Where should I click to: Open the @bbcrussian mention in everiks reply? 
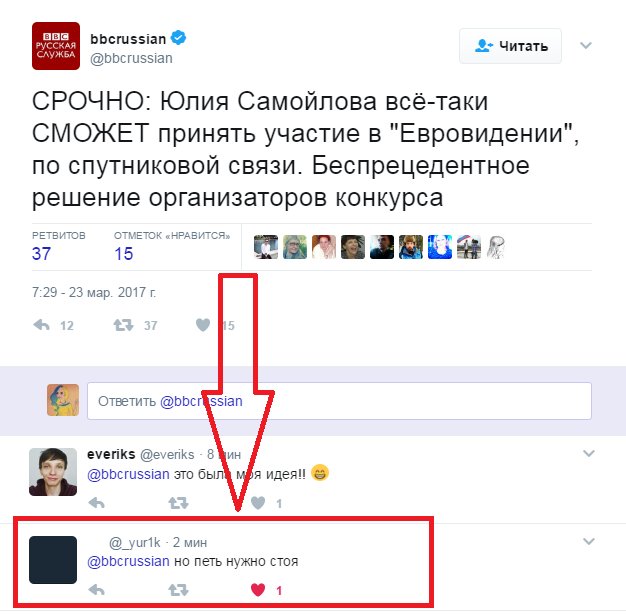(x=128, y=474)
